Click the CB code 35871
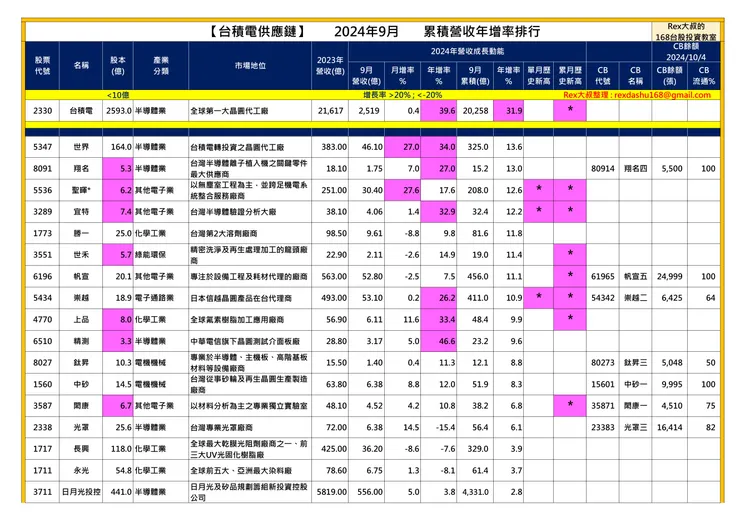This screenshot has width=740, height=523. click(x=603, y=406)
